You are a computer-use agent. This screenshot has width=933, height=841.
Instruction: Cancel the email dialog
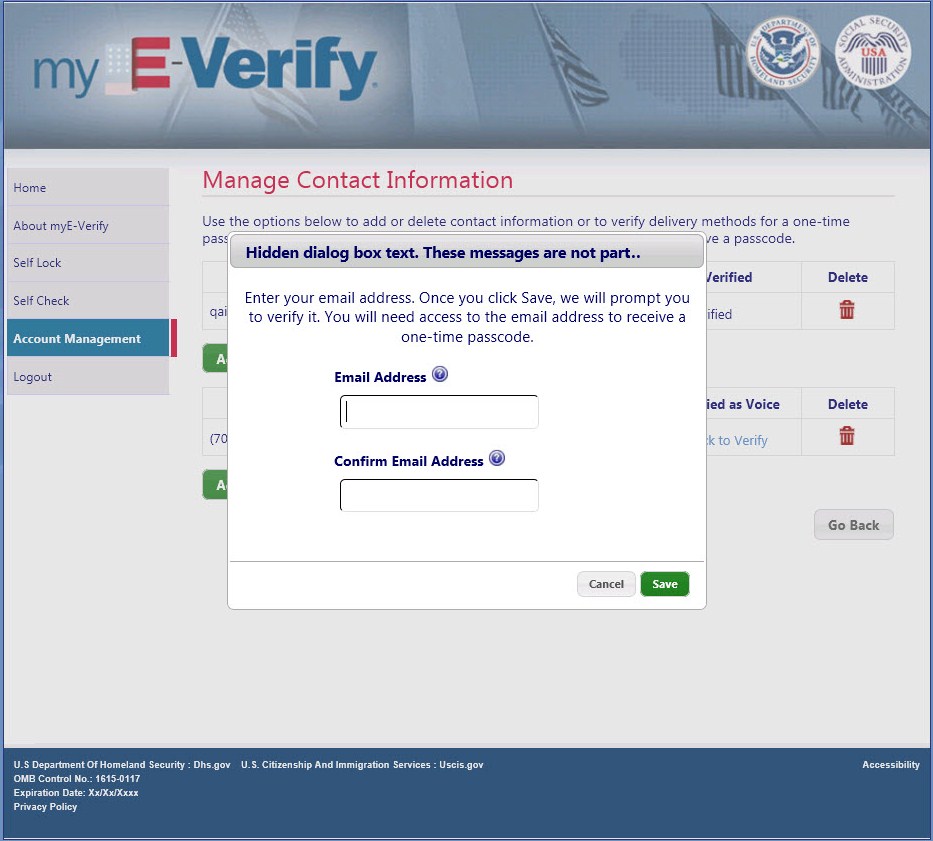click(606, 584)
